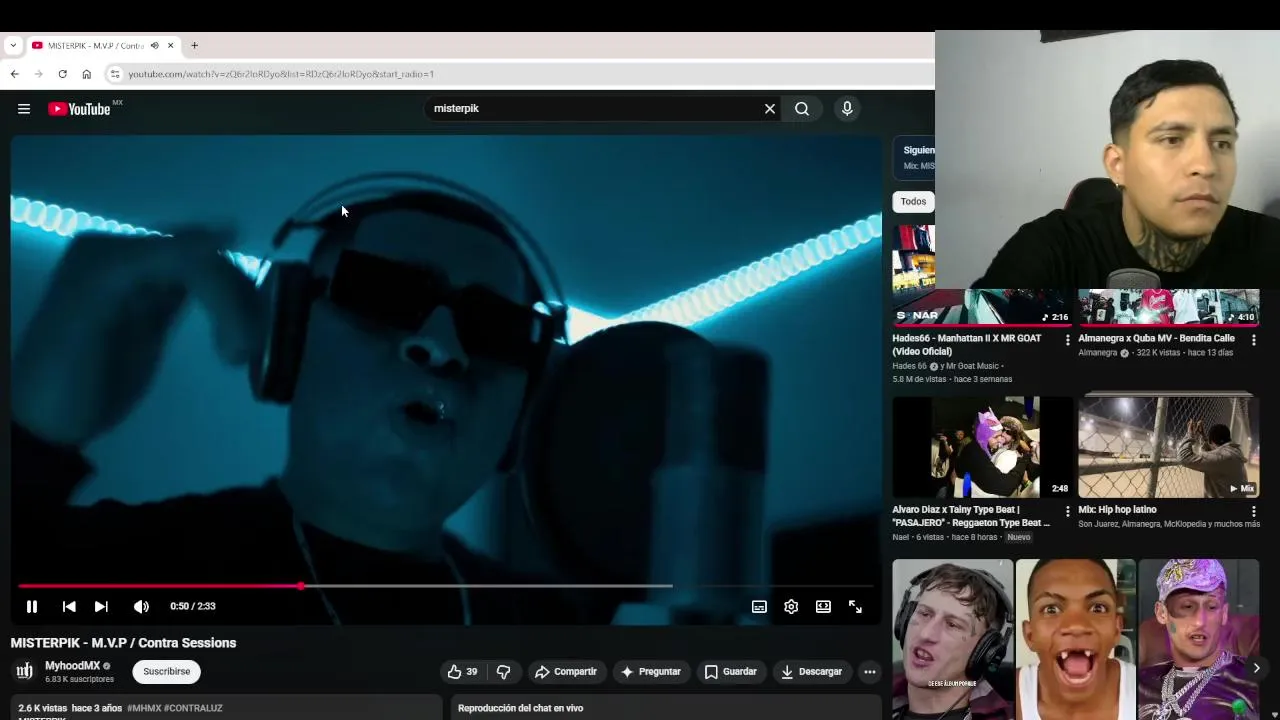Click the Nael channel name
Image resolution: width=1280 pixels, height=720 pixels.
(901, 537)
